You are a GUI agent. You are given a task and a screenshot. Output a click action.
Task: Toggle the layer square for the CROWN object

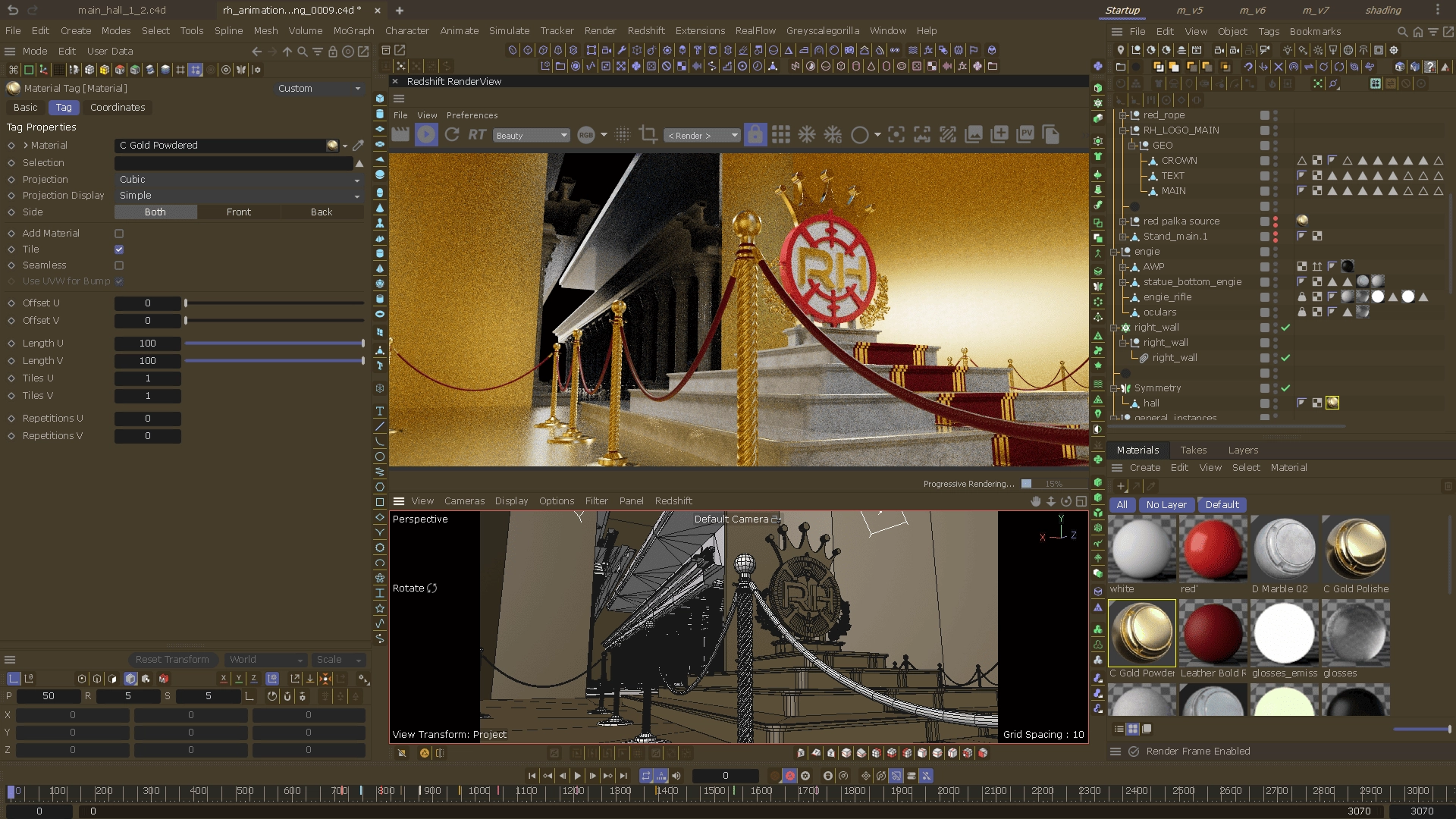pyautogui.click(x=1265, y=161)
